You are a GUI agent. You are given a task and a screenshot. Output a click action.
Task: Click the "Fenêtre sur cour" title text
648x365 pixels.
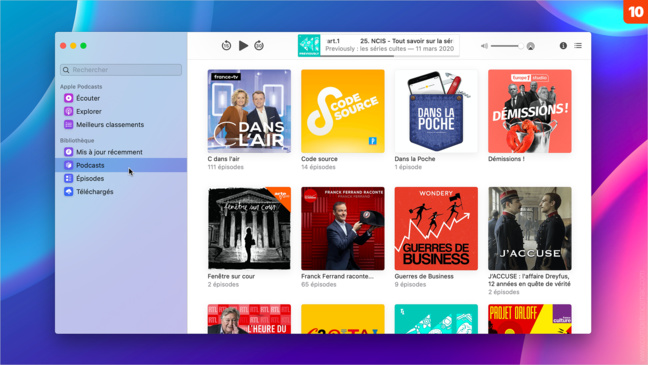[231, 276]
